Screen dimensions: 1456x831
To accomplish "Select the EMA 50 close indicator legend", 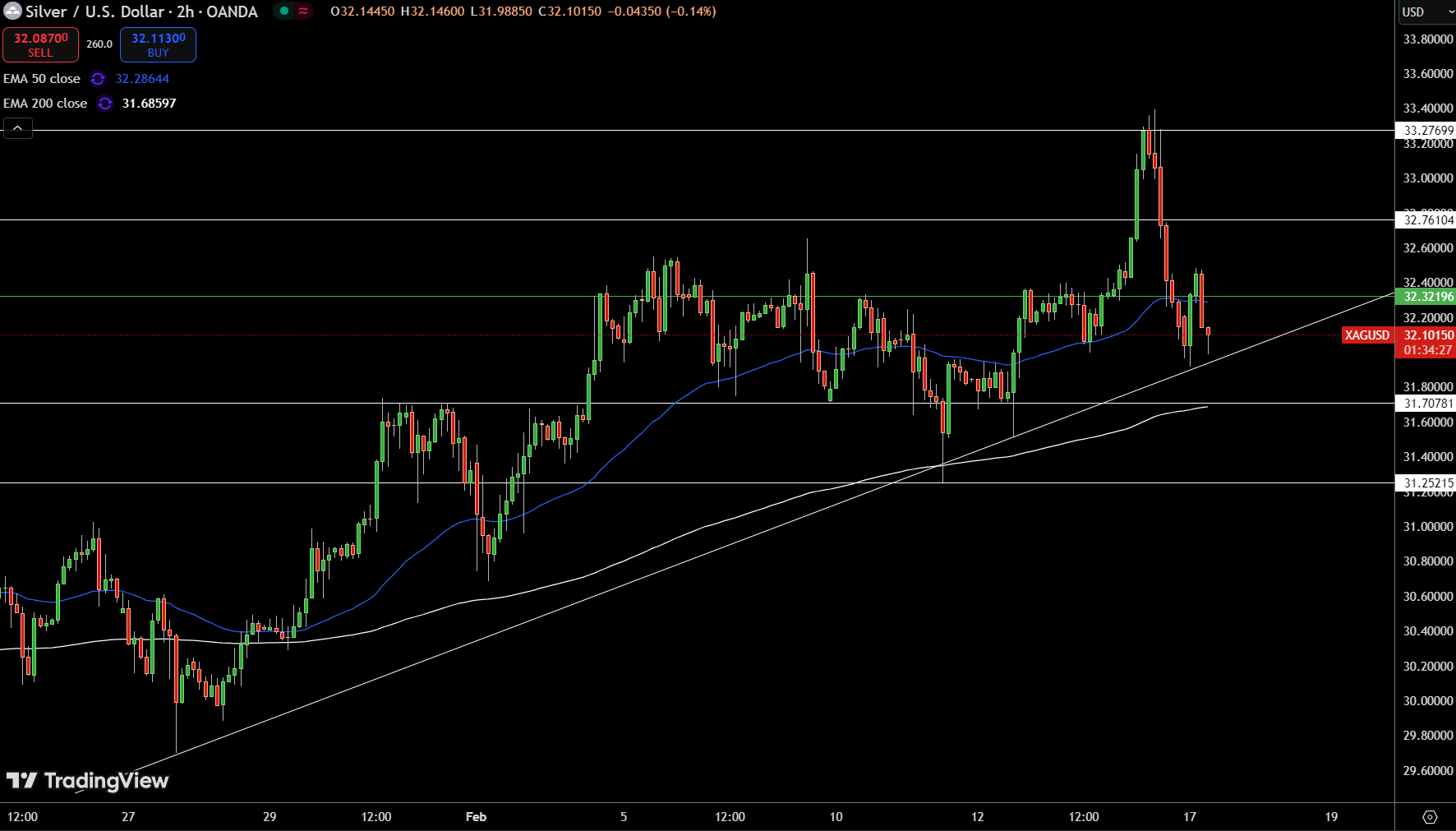I will [x=42, y=79].
